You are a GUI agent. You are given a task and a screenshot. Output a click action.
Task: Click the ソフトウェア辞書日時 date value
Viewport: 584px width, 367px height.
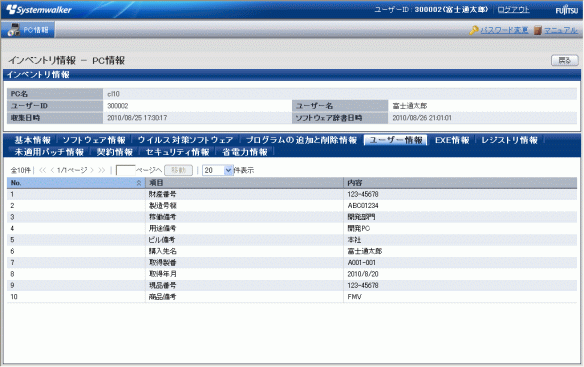coord(422,118)
